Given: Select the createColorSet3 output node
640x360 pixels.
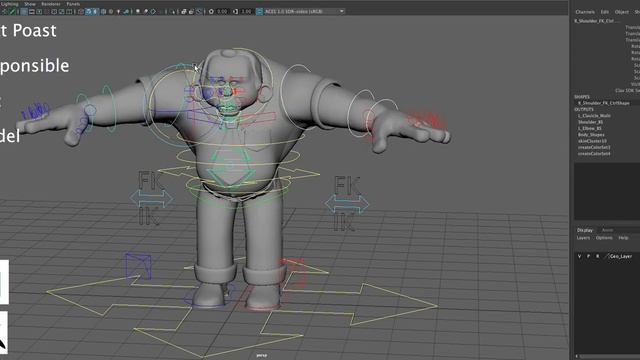Looking at the screenshot, I should click(594, 147).
